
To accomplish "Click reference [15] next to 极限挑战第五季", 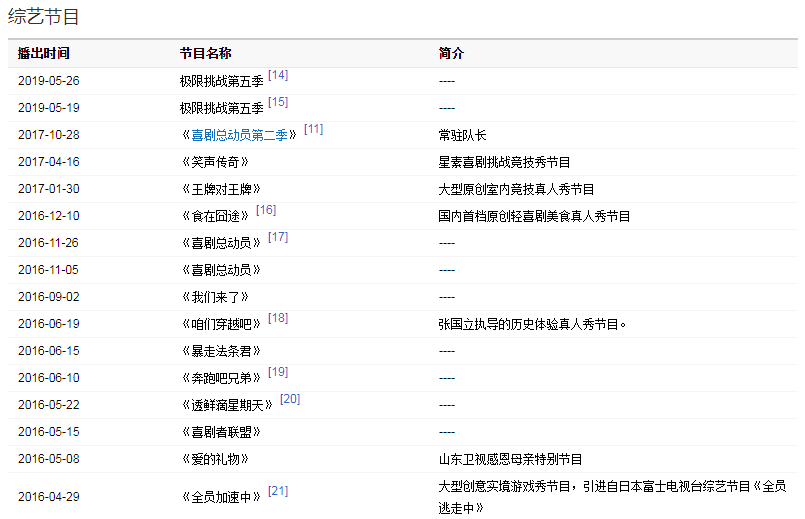I will coord(278,102).
